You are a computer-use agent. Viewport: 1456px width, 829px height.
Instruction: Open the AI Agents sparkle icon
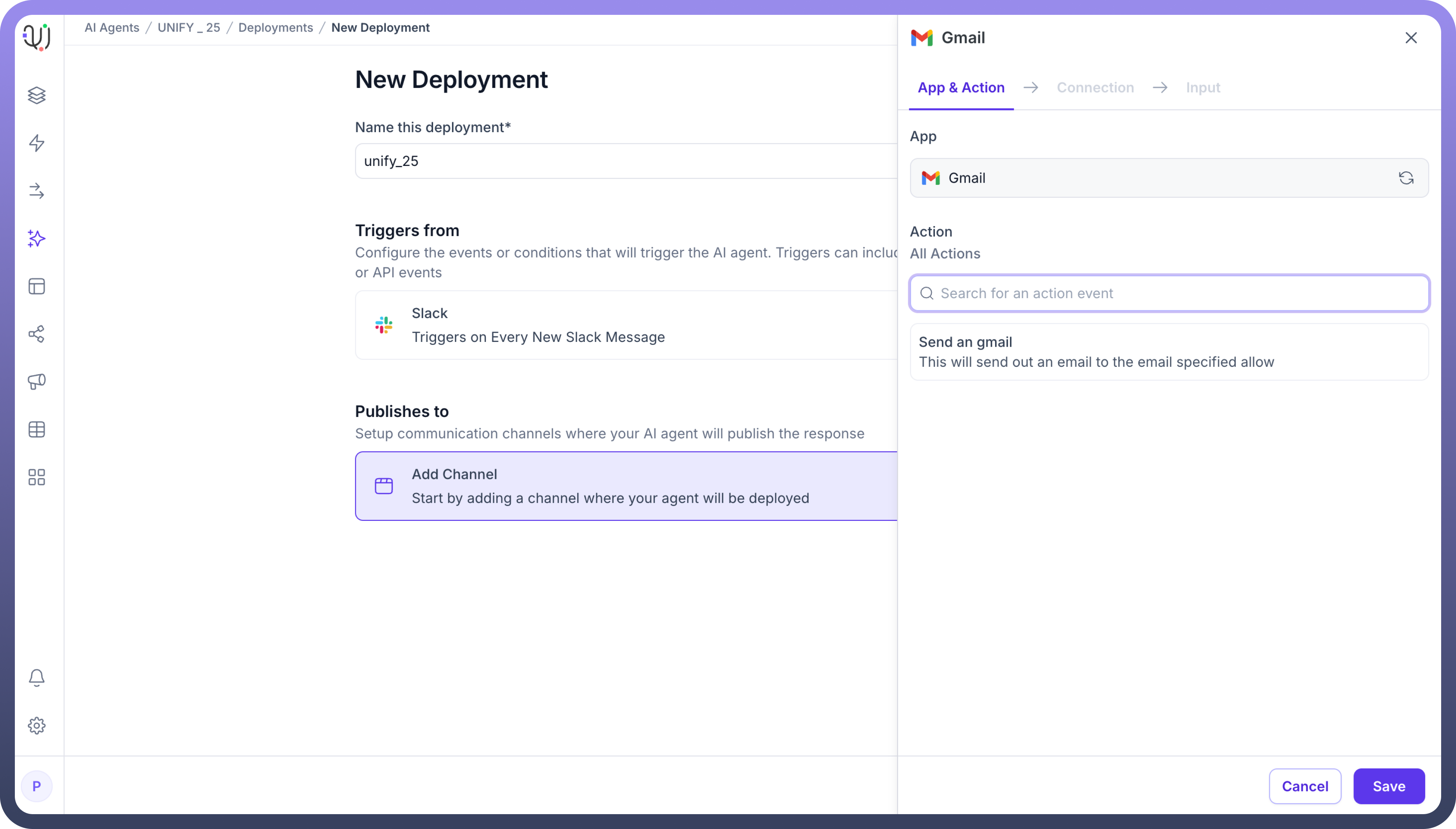pos(36,239)
